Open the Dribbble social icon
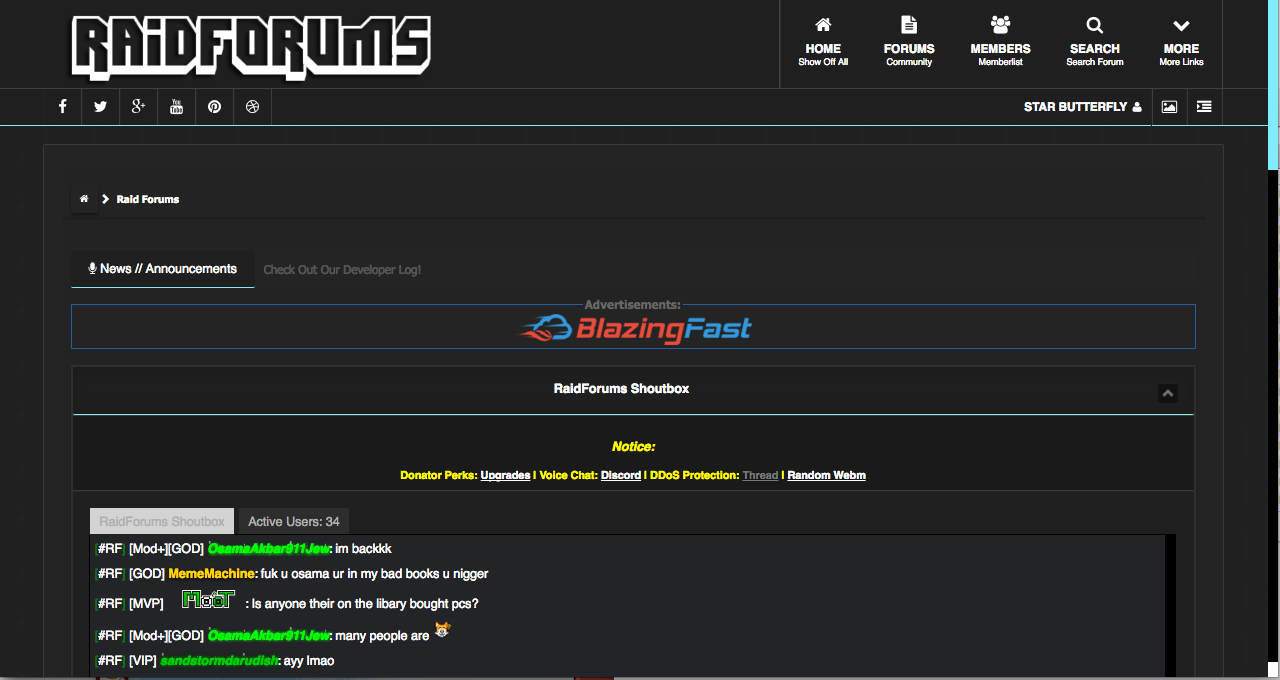 pyautogui.click(x=252, y=107)
